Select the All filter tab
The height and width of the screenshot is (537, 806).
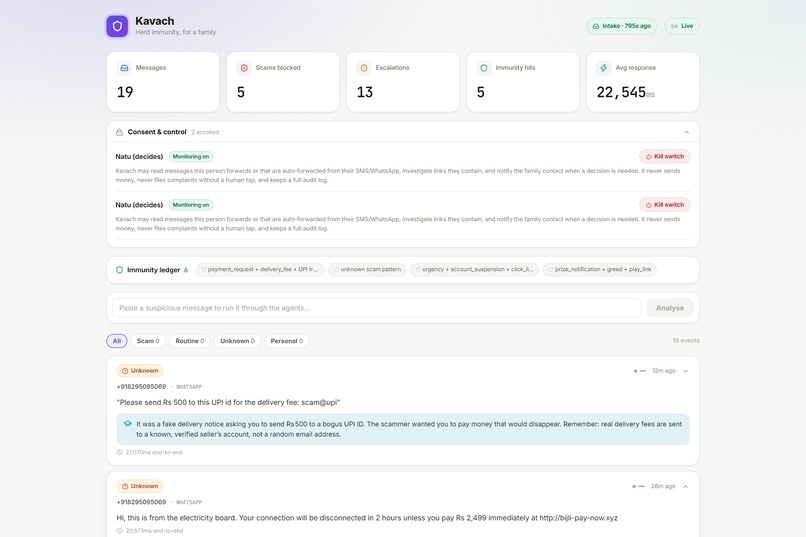117,341
